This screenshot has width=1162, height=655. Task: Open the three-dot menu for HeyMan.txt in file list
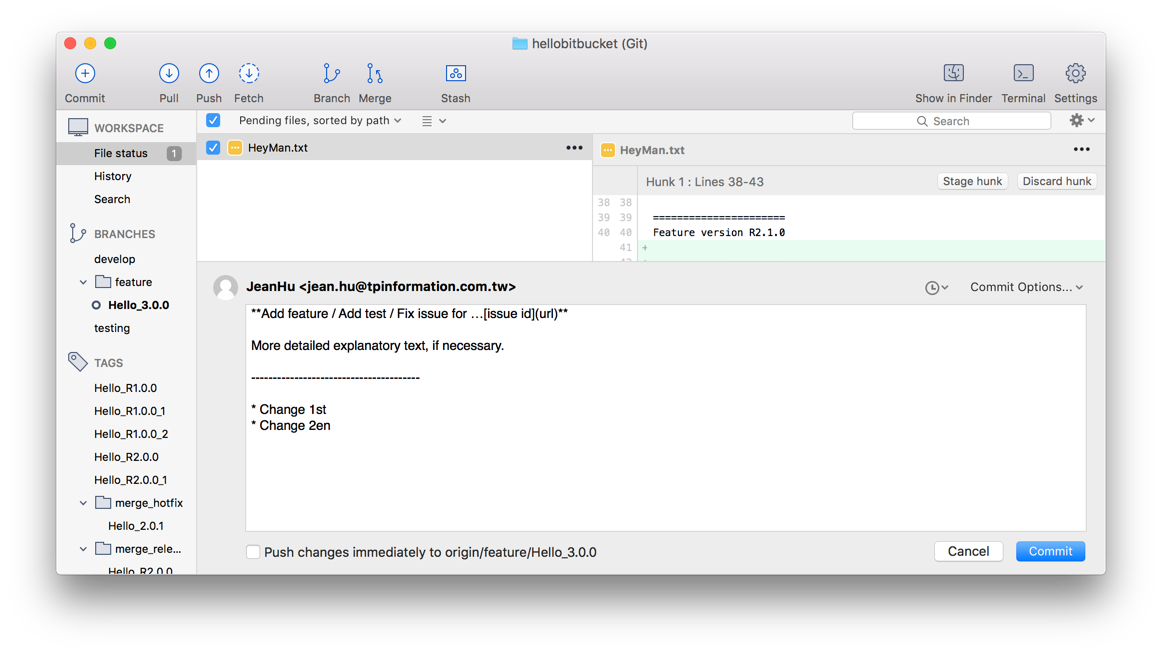(x=574, y=147)
